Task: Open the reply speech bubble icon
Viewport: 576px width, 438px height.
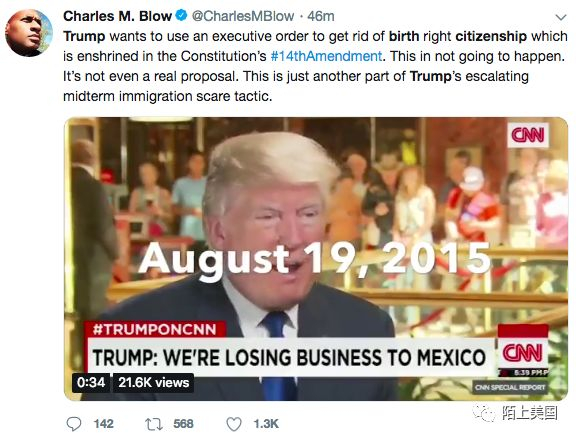Action: pyautogui.click(x=74, y=424)
